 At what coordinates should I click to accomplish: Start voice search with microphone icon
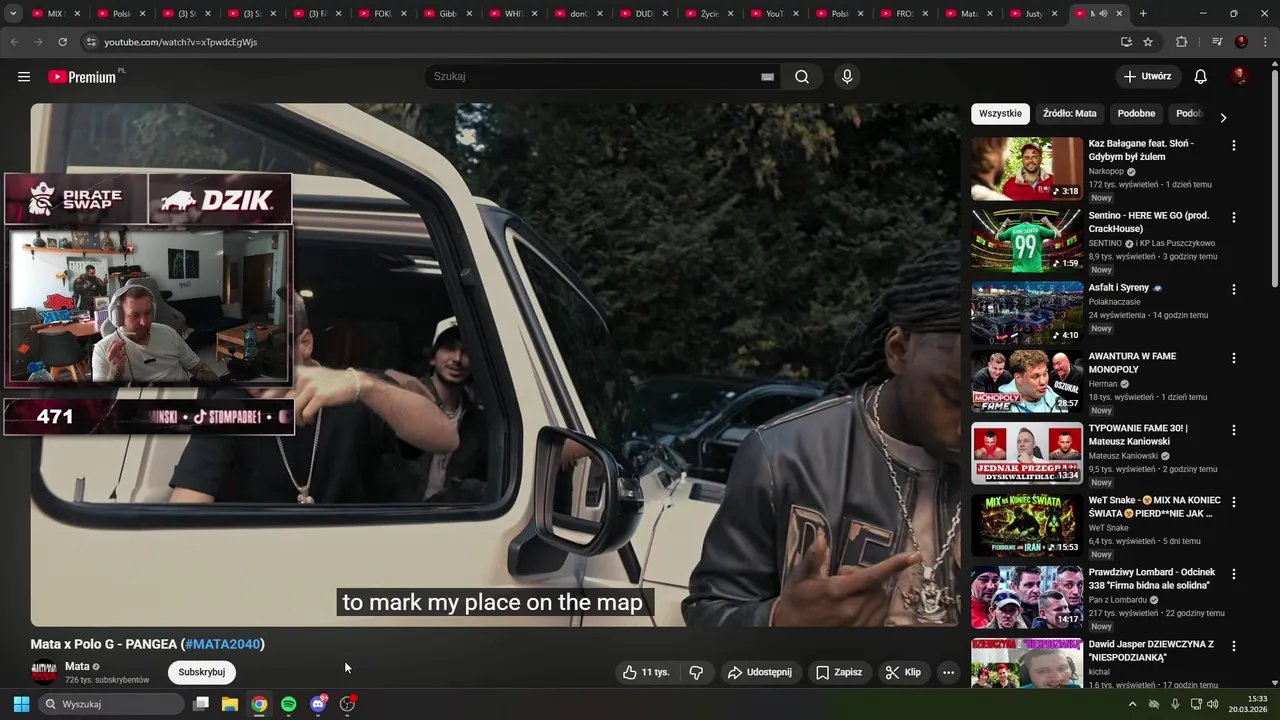(847, 77)
